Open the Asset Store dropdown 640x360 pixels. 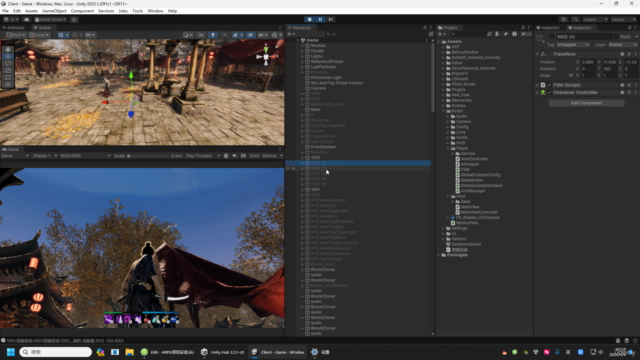tap(51, 19)
